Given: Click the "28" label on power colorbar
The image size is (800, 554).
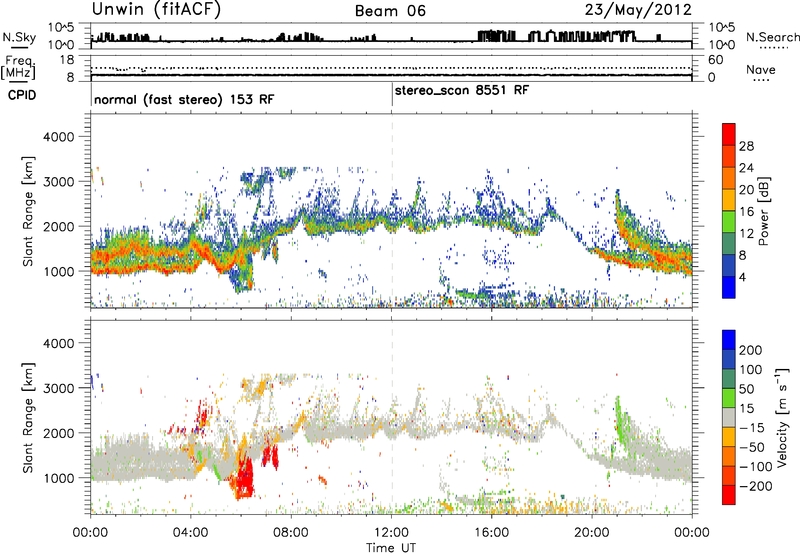Looking at the screenshot, I should click(746, 146).
